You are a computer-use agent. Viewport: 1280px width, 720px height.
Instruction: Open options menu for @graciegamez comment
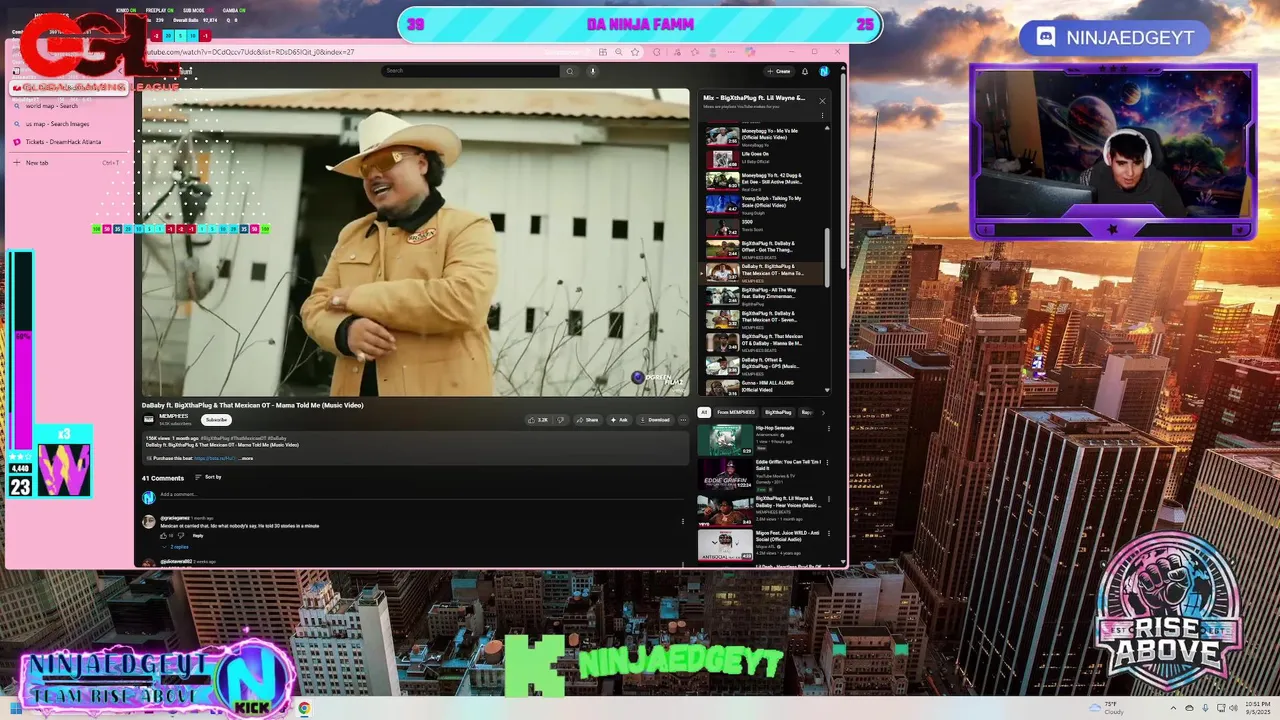683,521
